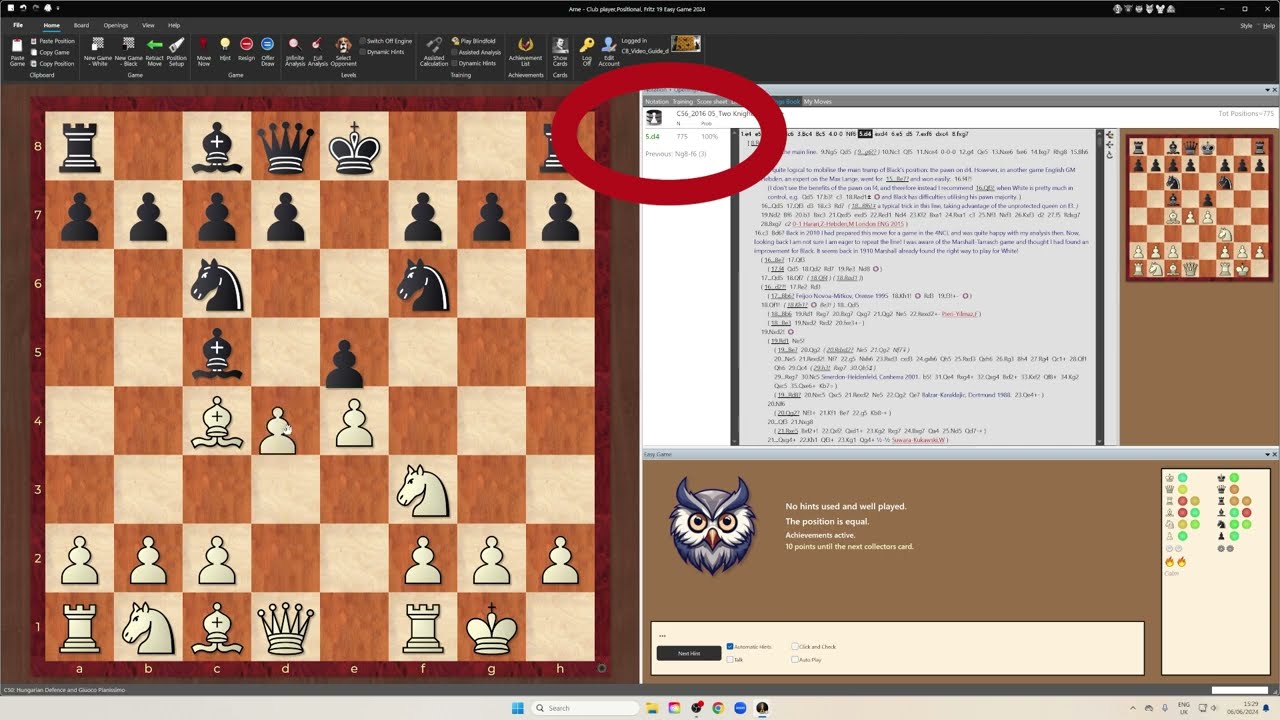Click the 8.fxg7 move in notation

[959, 134]
